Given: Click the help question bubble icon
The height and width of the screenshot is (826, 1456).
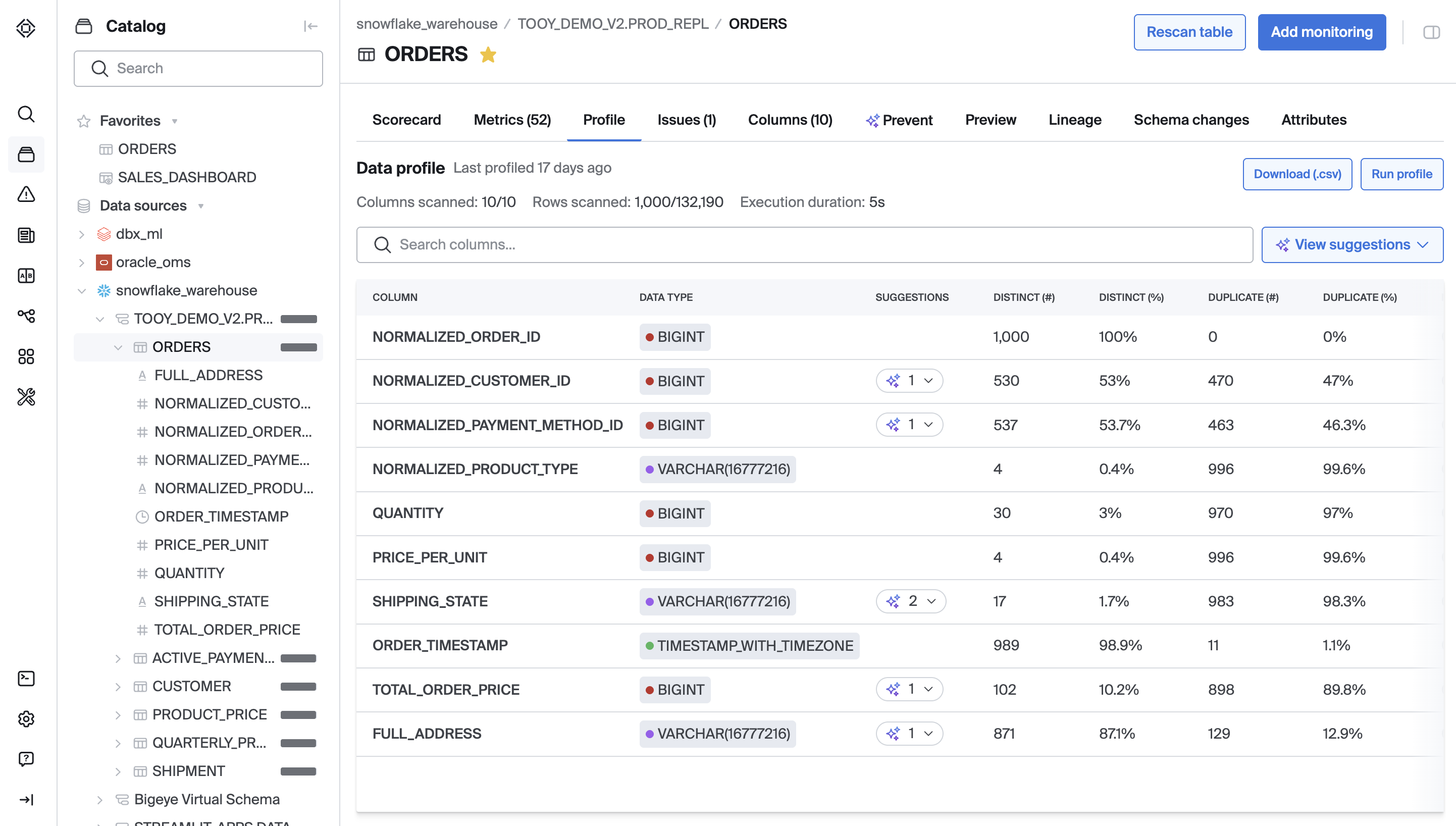Looking at the screenshot, I should 26,759.
